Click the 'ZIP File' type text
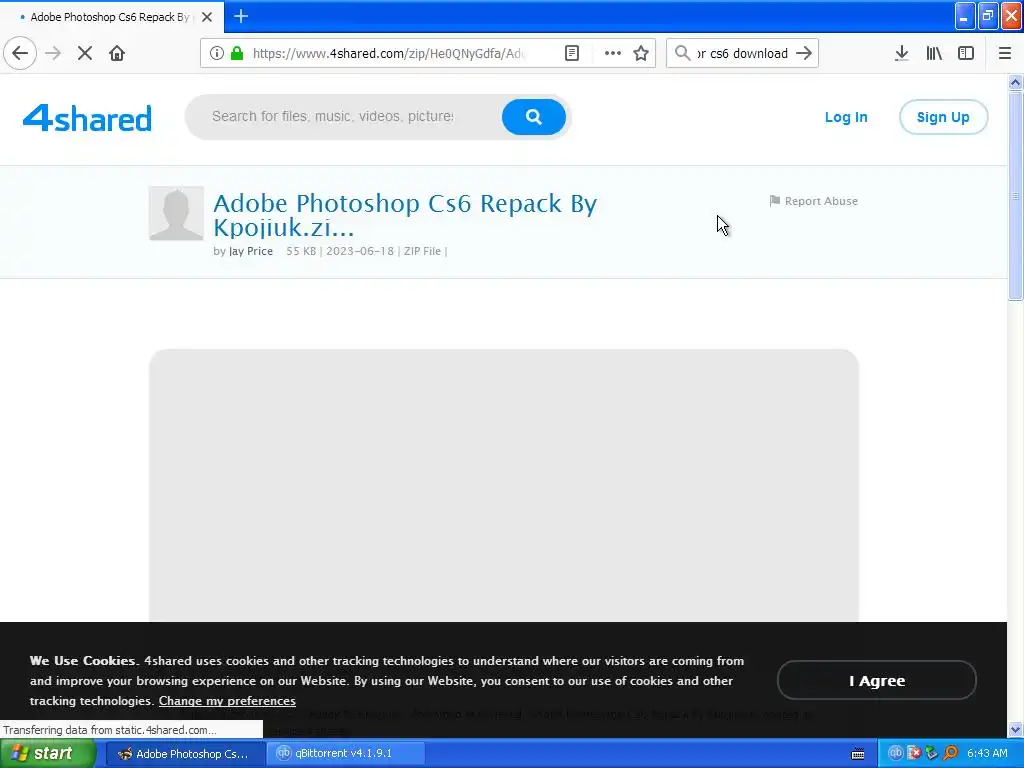This screenshot has width=1024, height=768. (423, 251)
